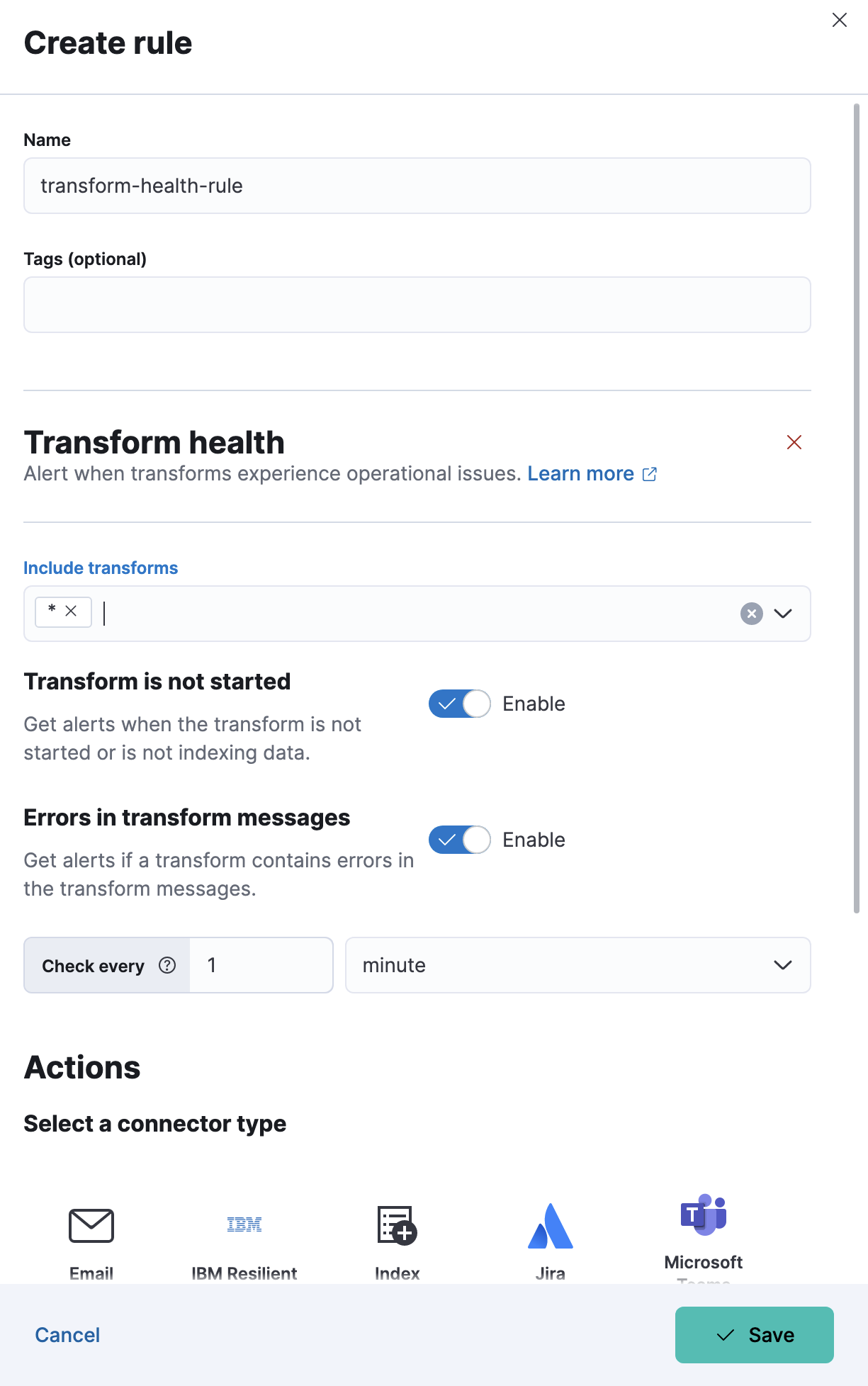The height and width of the screenshot is (1386, 868).
Task: Disable the Transform is not started check
Action: [460, 704]
